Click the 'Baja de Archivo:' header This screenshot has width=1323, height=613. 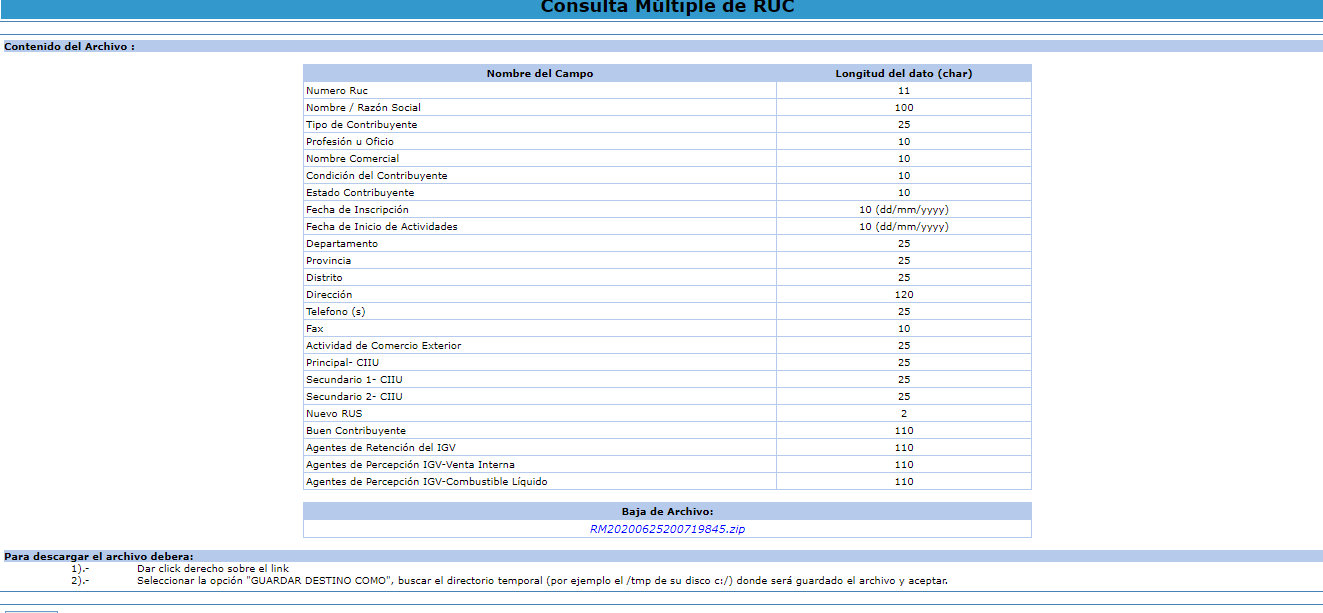point(667,511)
